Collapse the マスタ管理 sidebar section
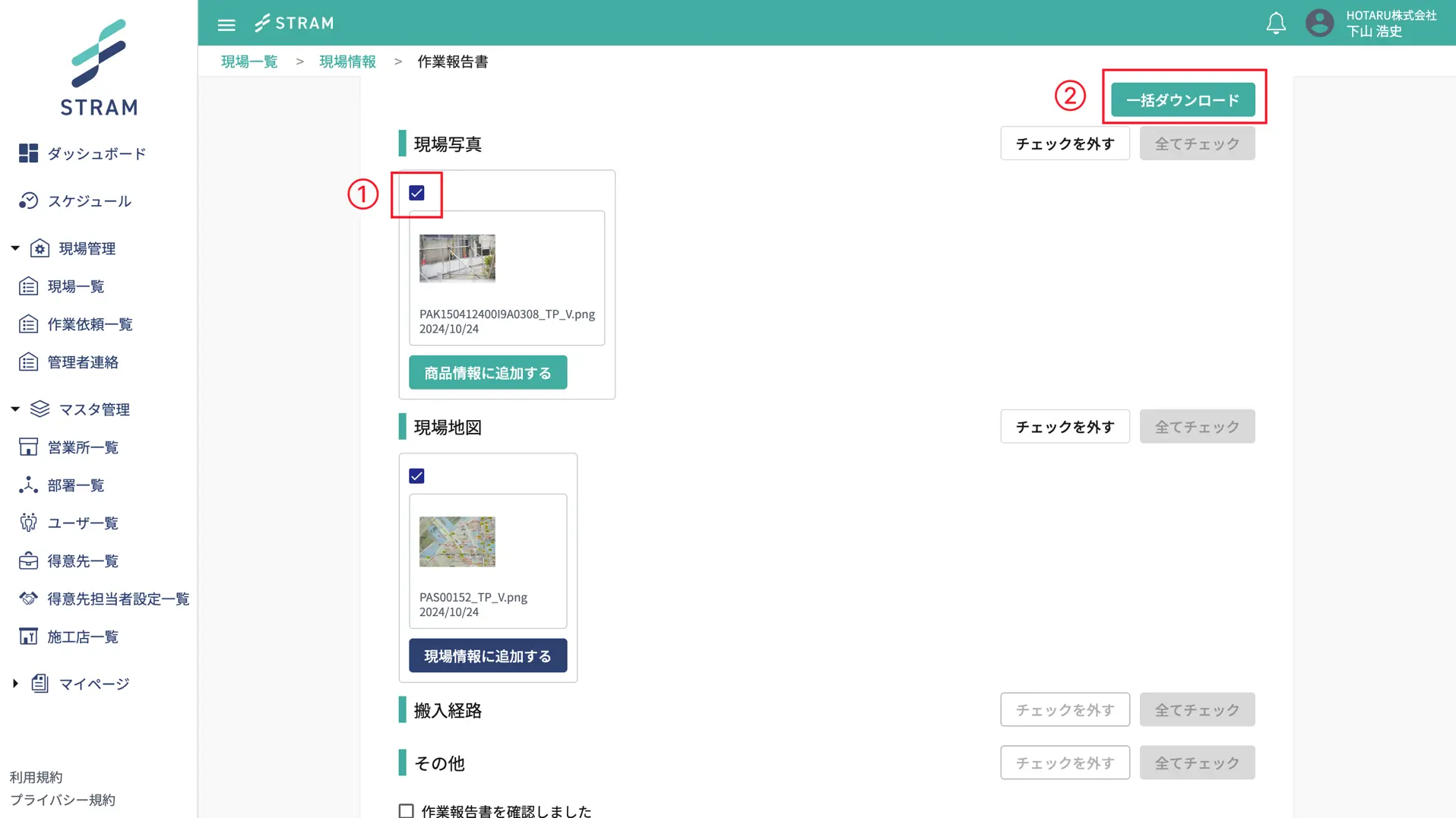This screenshot has height=818, width=1456. (x=15, y=409)
